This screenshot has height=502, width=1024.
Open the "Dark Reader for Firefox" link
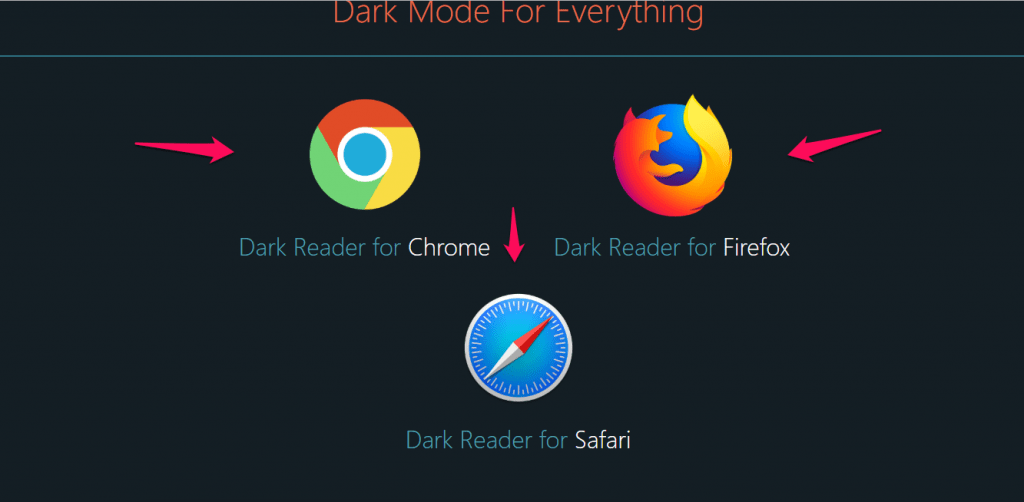(x=672, y=248)
